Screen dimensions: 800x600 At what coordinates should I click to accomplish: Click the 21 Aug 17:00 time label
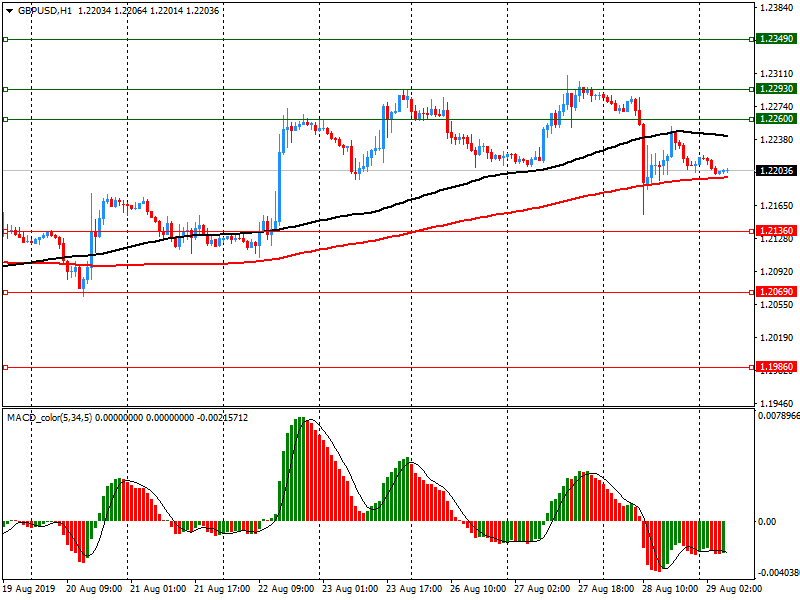[222, 589]
